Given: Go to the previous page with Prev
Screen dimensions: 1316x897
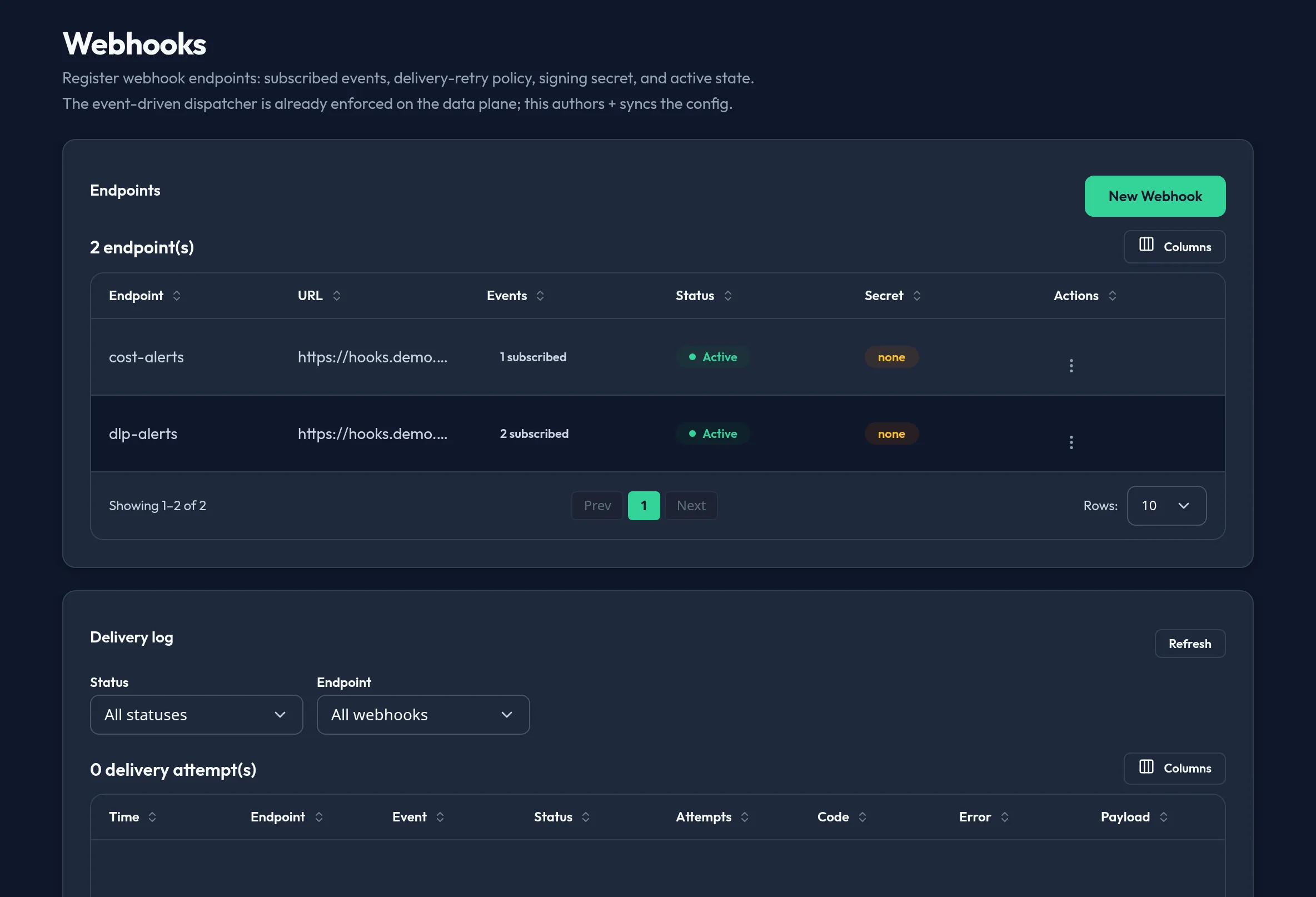Looking at the screenshot, I should [597, 505].
